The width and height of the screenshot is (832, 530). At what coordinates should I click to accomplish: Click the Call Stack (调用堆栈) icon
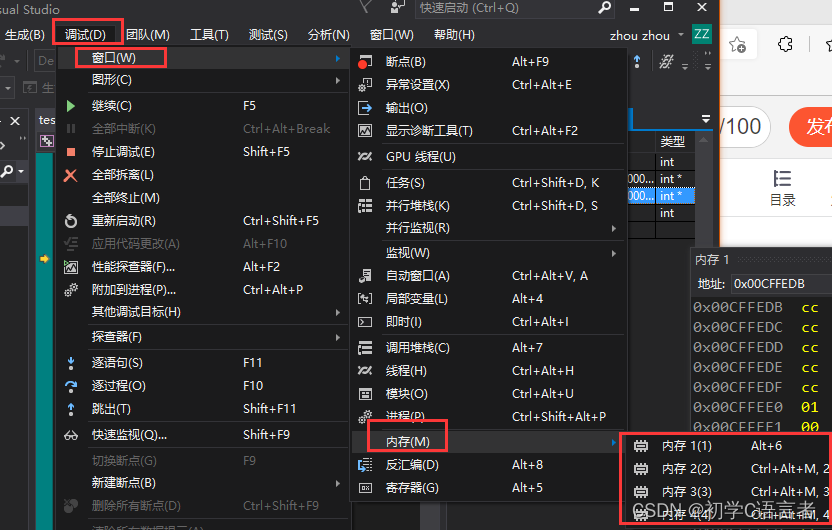pyautogui.click(x=365, y=348)
